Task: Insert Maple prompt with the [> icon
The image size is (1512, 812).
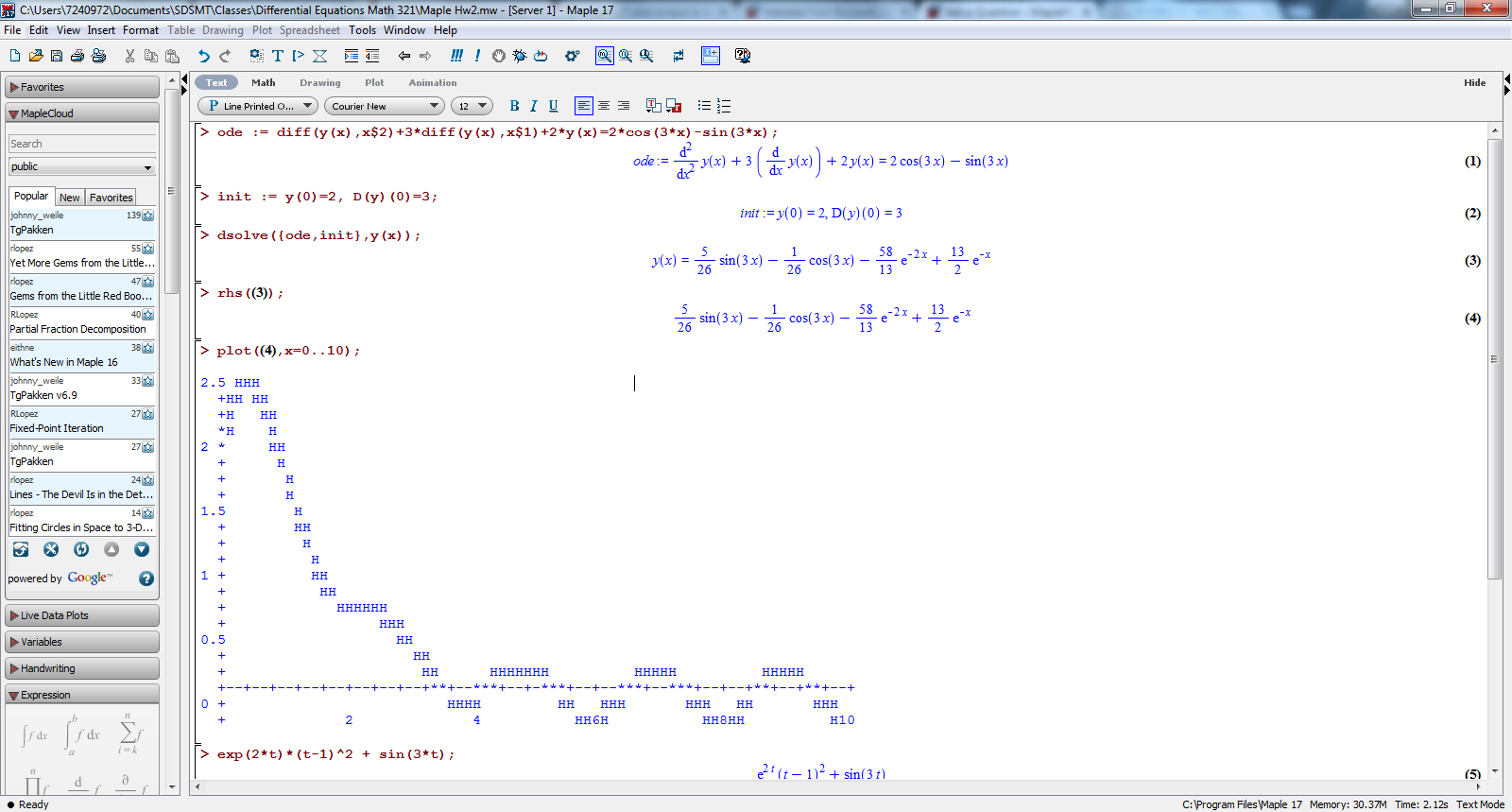Action: (x=298, y=56)
